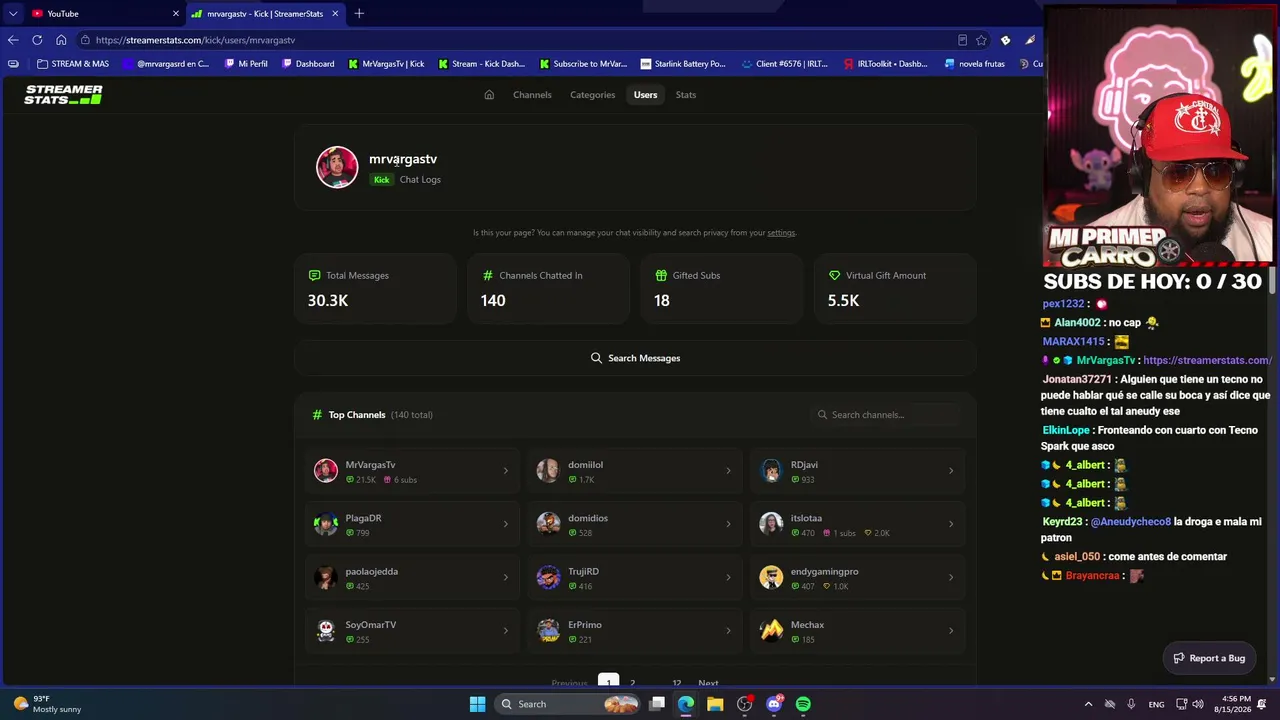Open the tab search dropdown arrow
Viewport: 1280px width, 720px height.
coord(13,14)
